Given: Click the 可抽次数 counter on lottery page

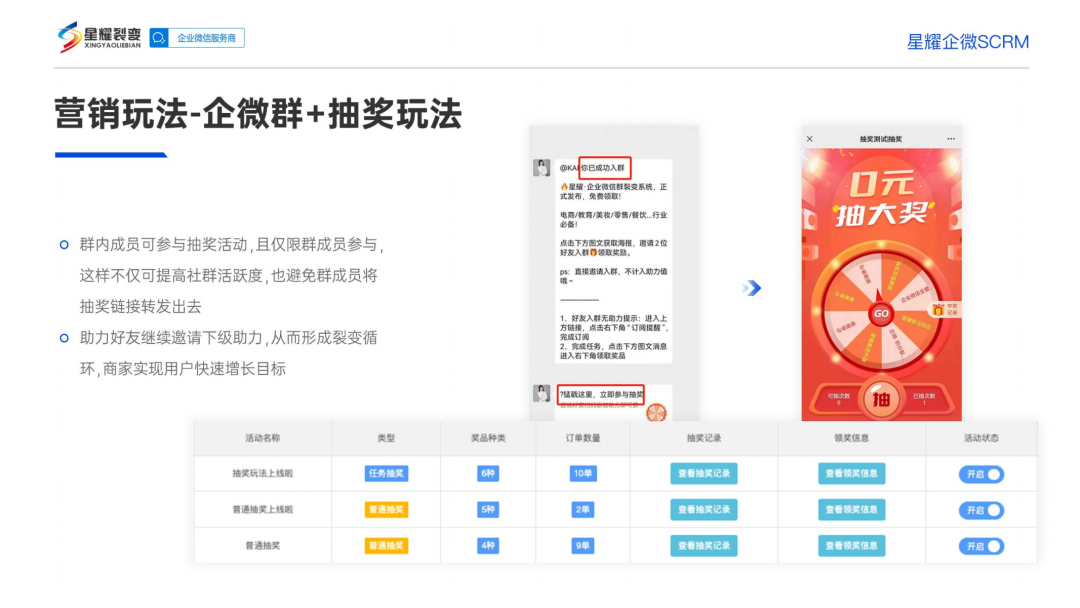Looking at the screenshot, I should coord(838,399).
